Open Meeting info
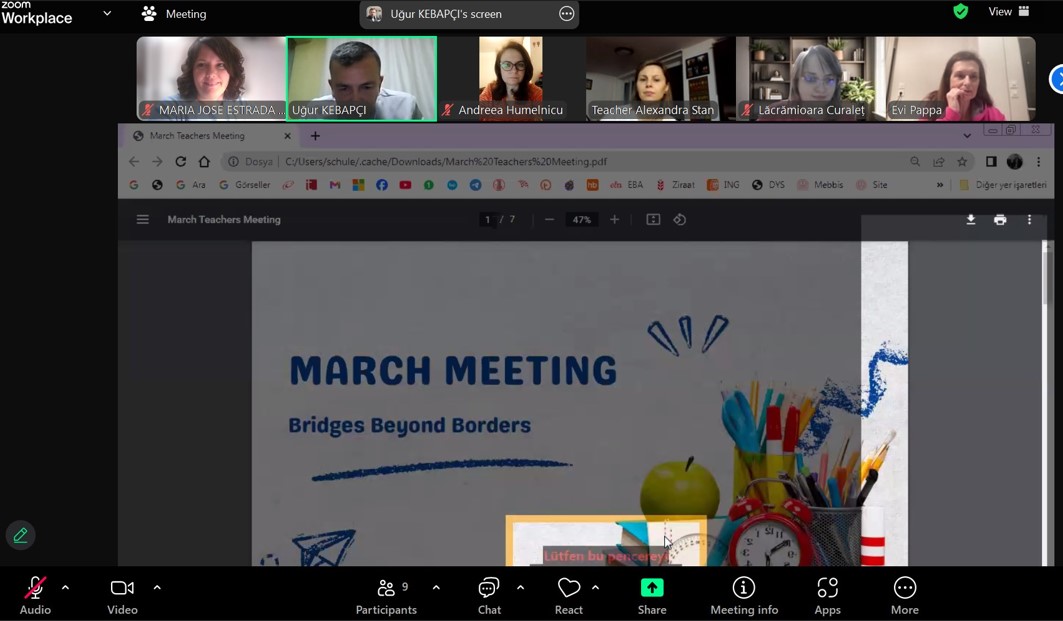This screenshot has height=621, width=1063. 744,596
